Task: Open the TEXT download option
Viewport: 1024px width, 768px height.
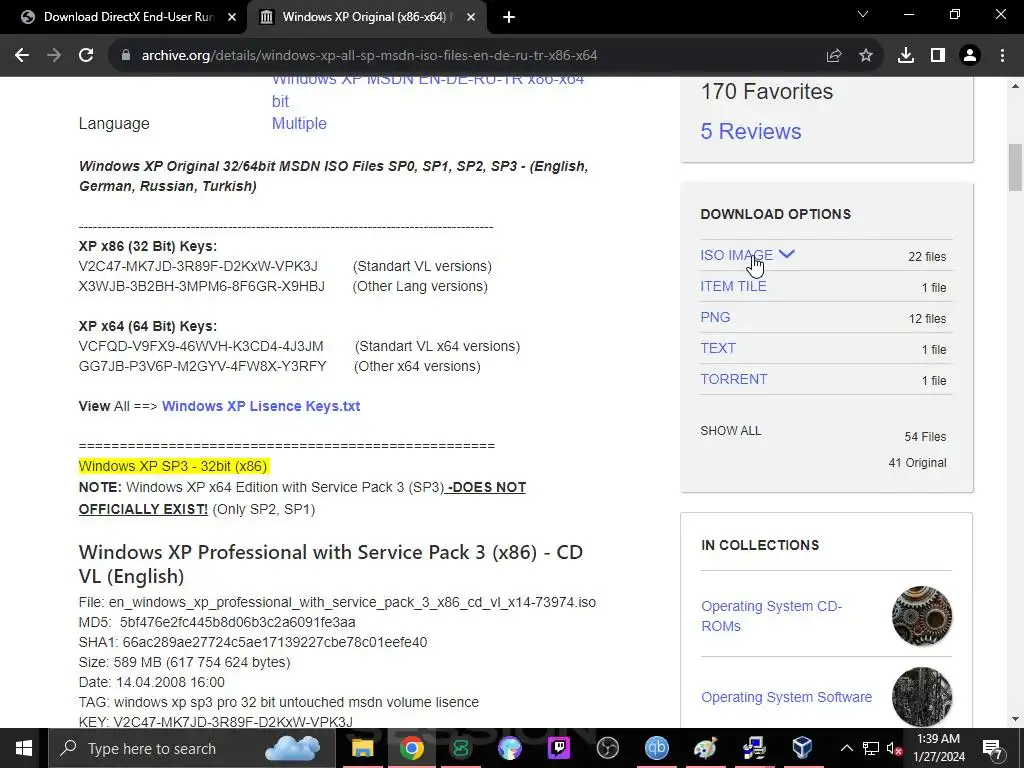Action: (718, 348)
